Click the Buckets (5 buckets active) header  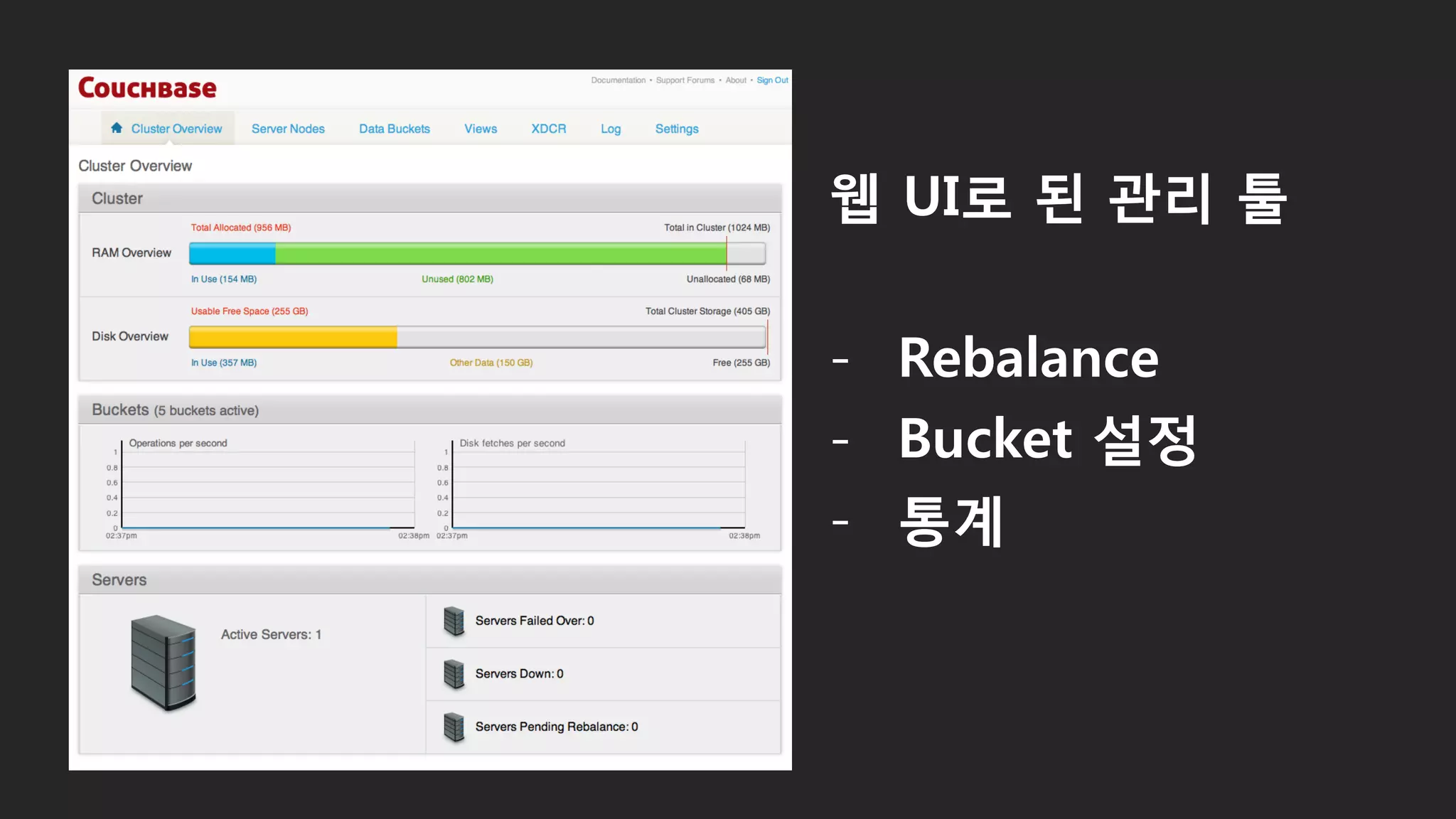click(x=429, y=410)
